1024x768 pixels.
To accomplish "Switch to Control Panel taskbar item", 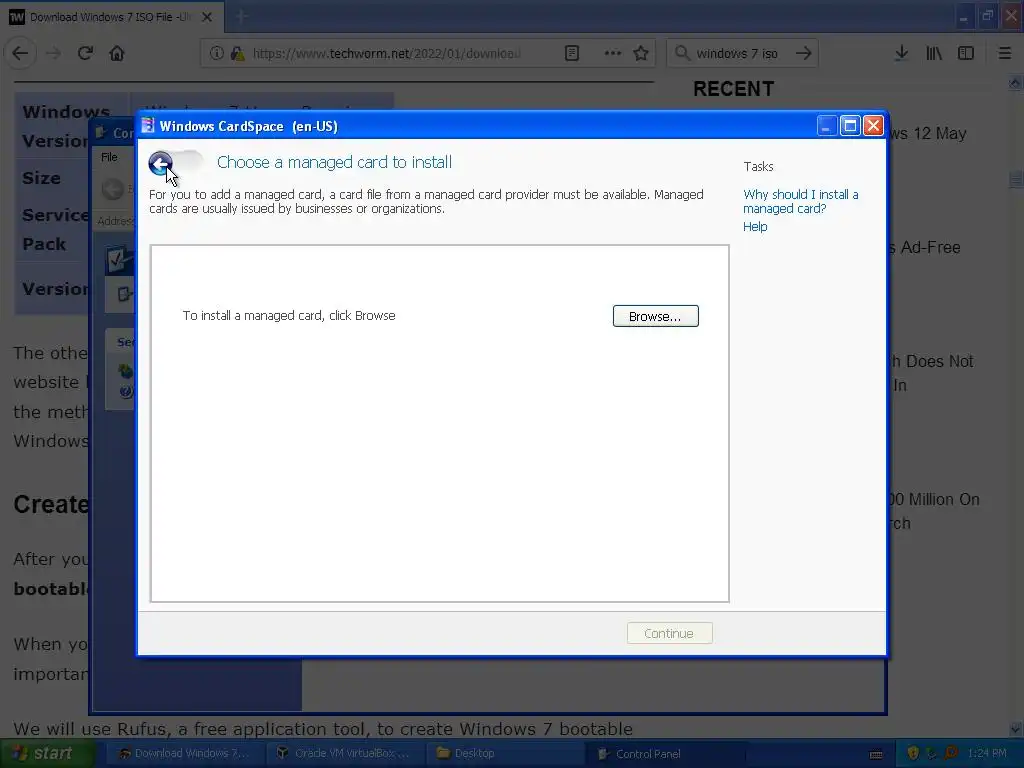I will click(666, 754).
